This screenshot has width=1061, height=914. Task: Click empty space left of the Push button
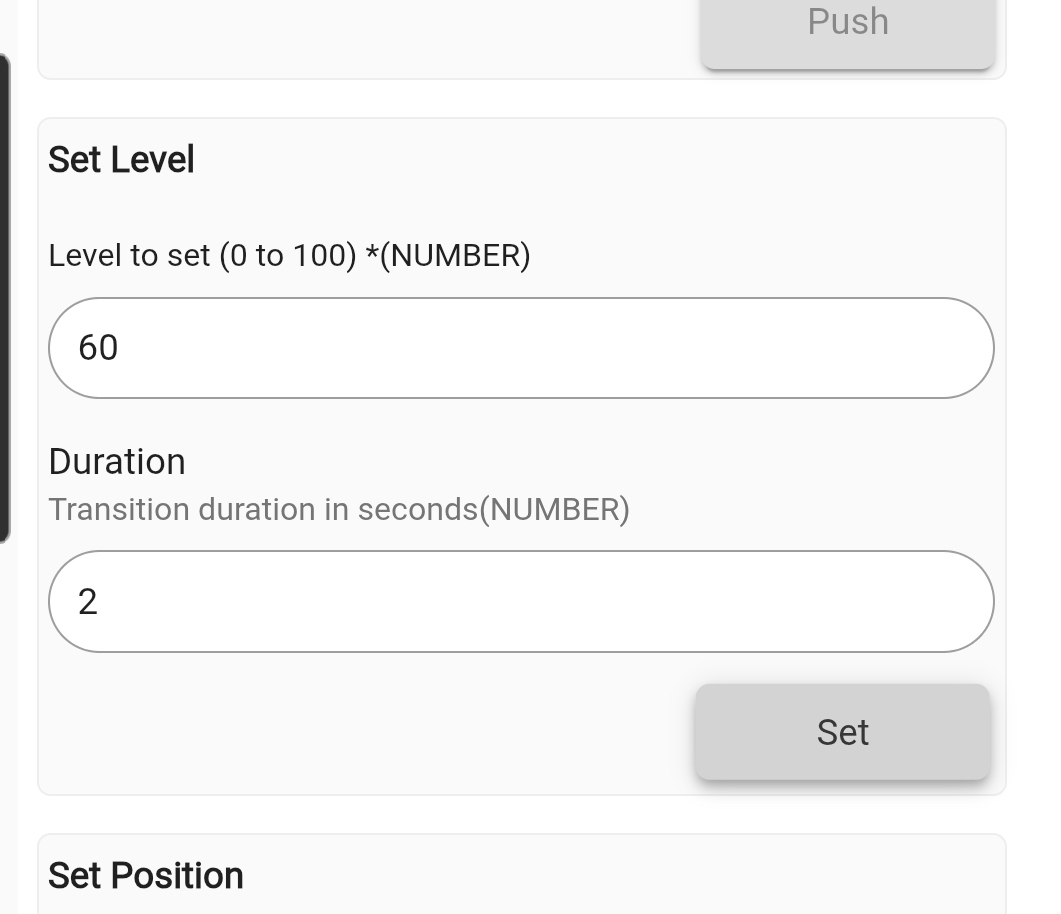click(370, 30)
